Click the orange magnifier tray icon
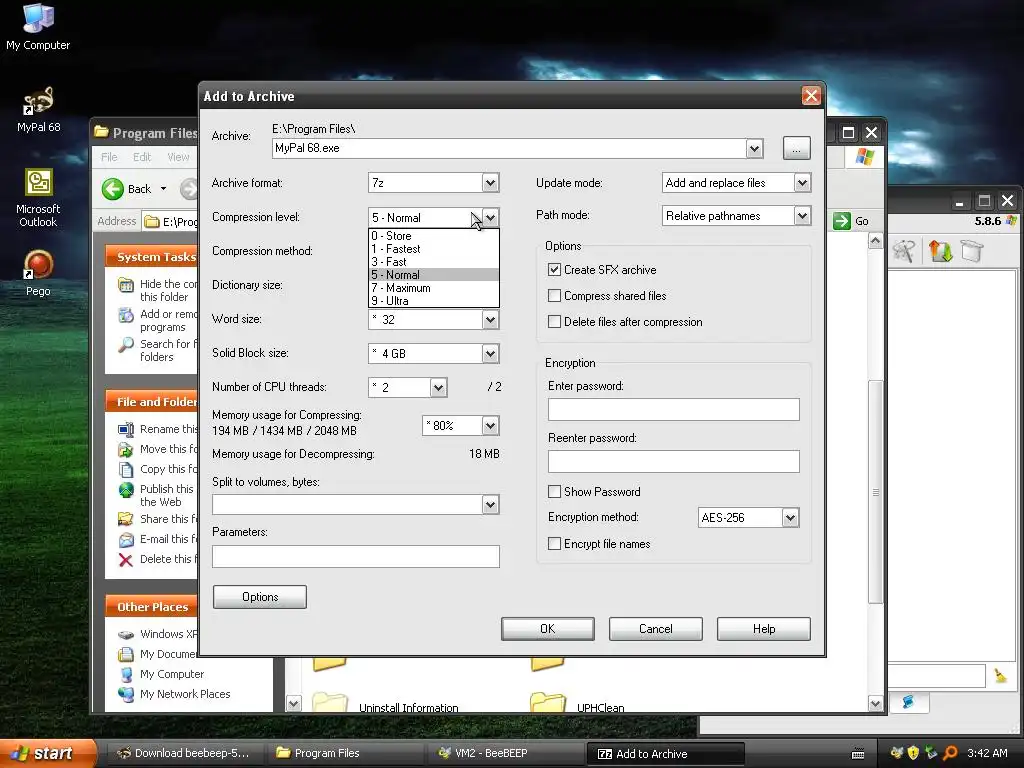Screen dimensions: 1024x768 [x=950, y=753]
